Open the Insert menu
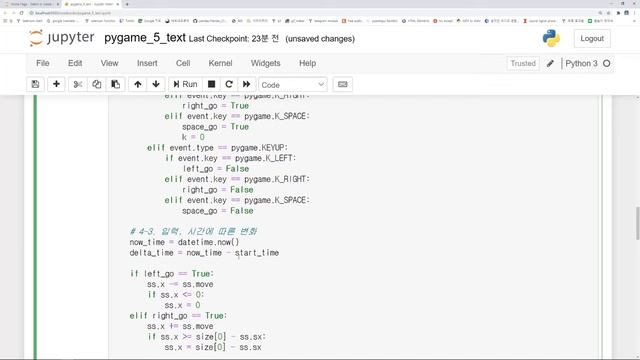640x360 pixels. coord(147,63)
